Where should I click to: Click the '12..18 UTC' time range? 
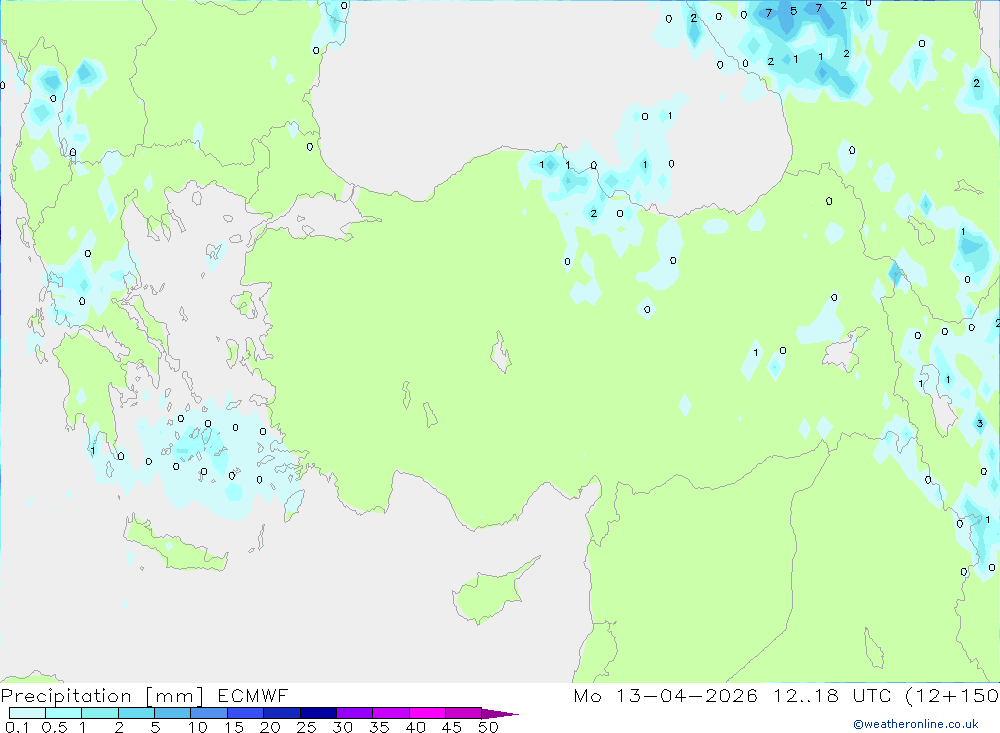coord(832,695)
